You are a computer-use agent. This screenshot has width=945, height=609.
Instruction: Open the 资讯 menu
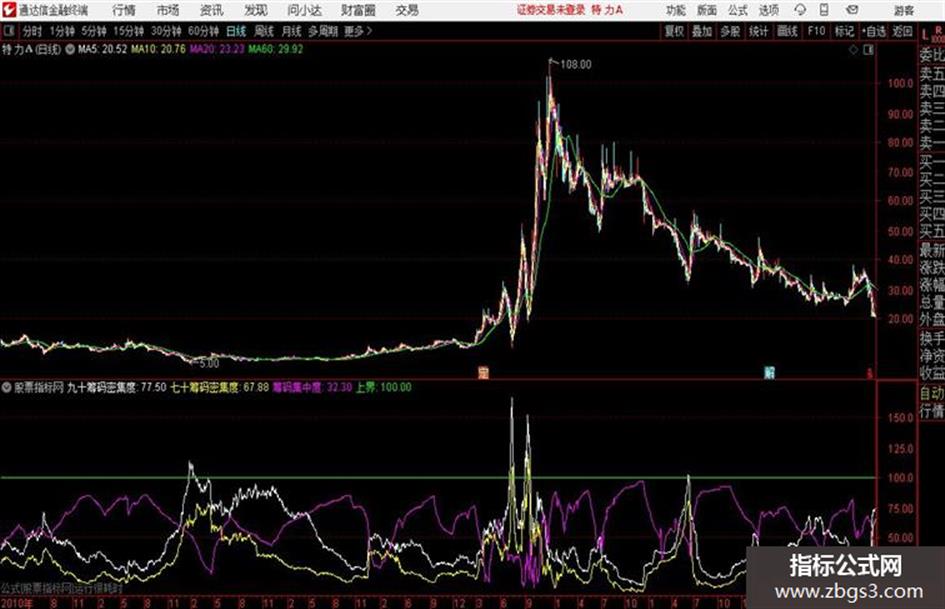[x=212, y=10]
